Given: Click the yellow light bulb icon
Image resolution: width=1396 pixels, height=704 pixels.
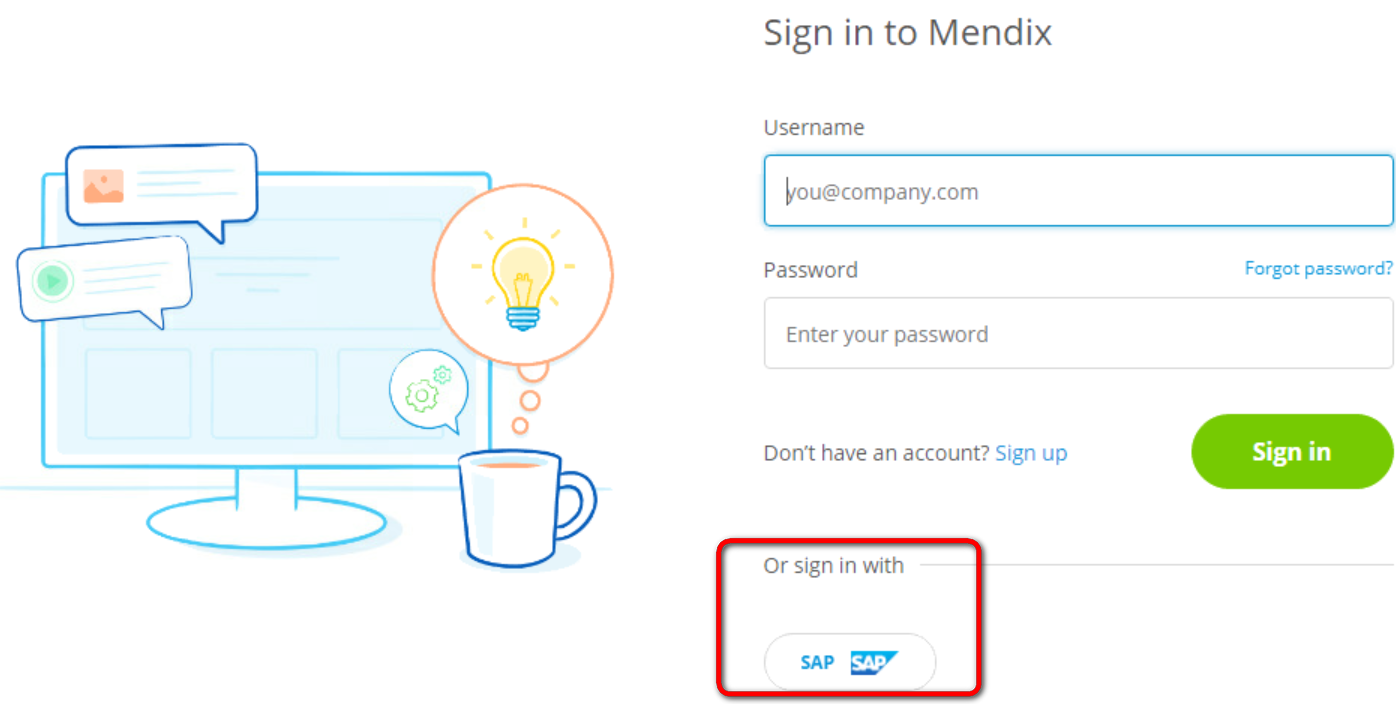Looking at the screenshot, I should pos(522,275).
